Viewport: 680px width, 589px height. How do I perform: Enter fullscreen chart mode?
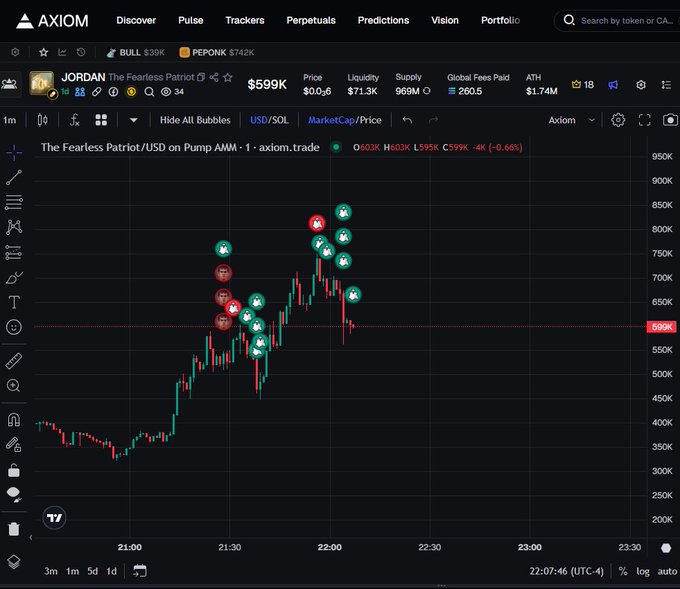click(644, 120)
